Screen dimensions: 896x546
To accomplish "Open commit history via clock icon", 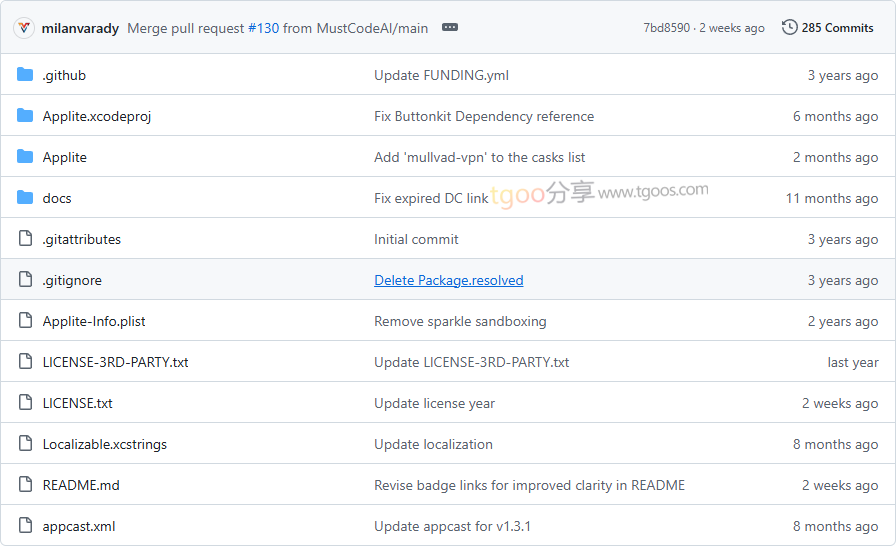I will [790, 28].
